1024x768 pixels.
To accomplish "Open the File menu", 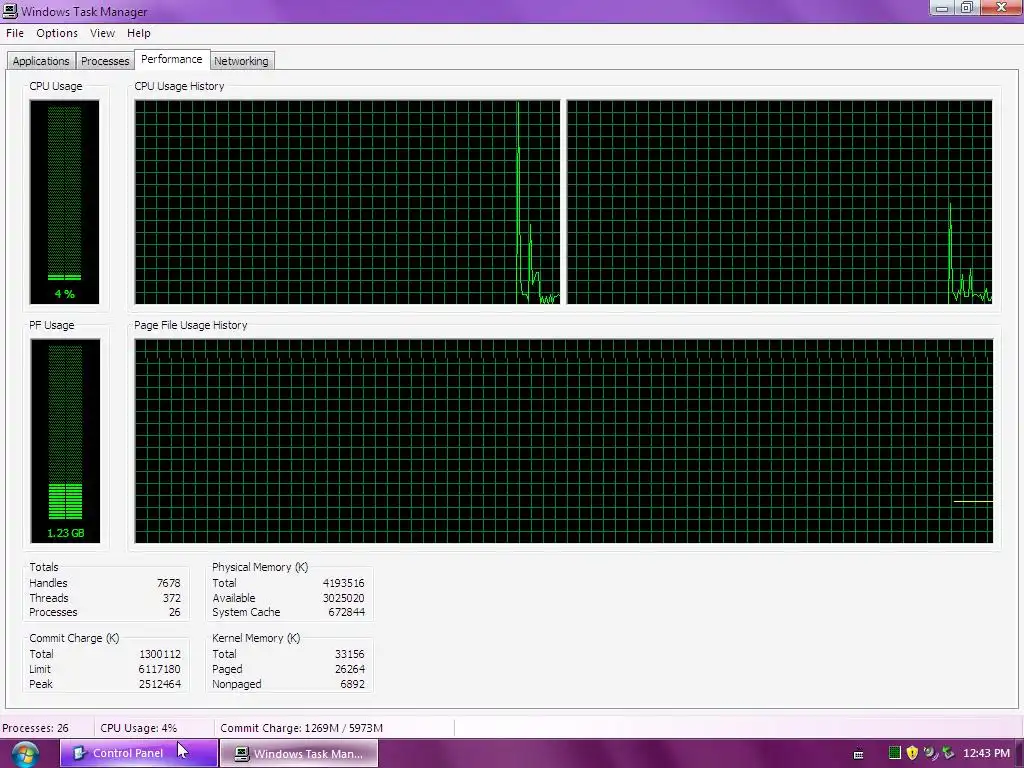I will click(14, 33).
